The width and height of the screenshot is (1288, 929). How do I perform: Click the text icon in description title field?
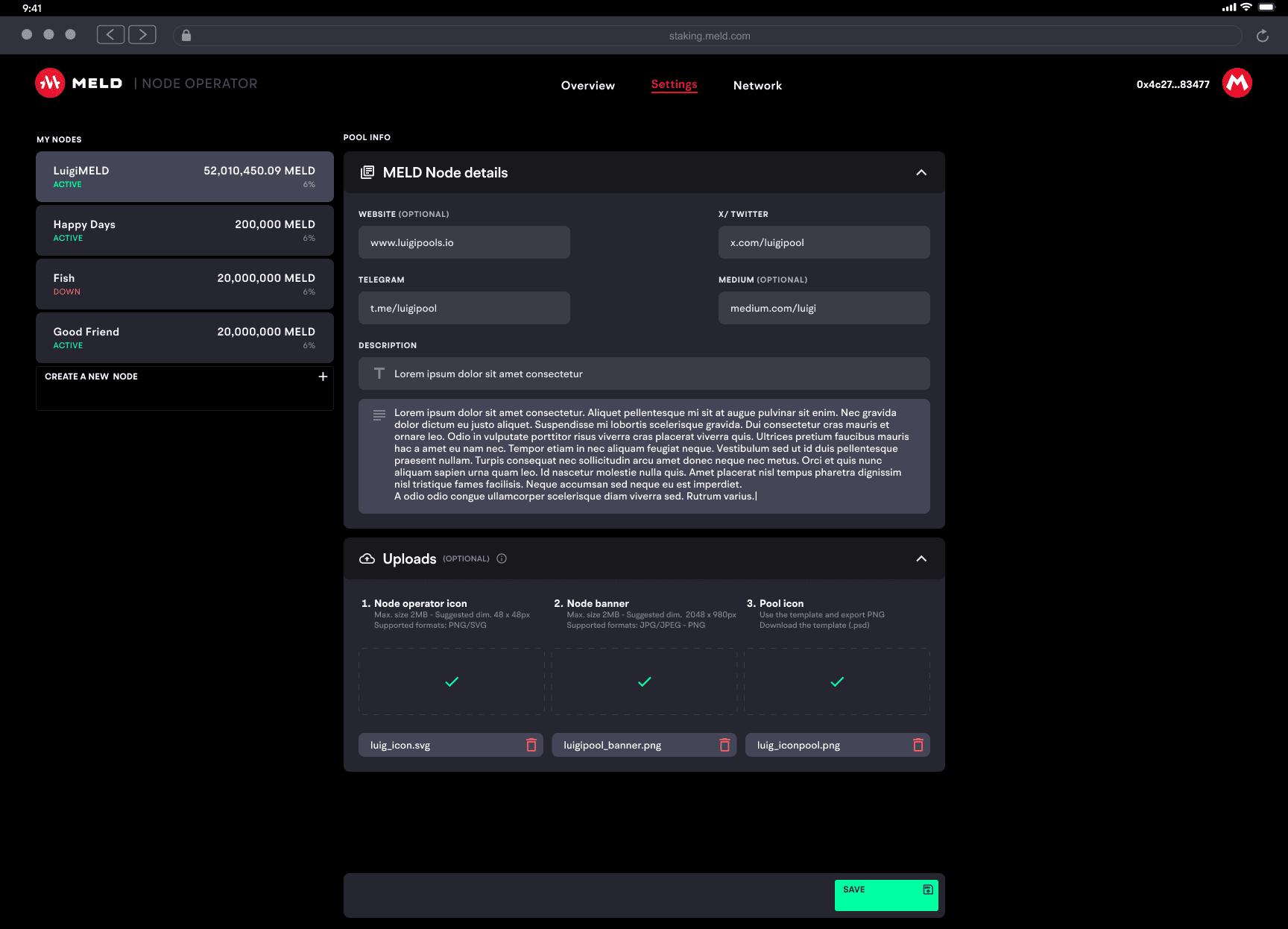pos(379,374)
